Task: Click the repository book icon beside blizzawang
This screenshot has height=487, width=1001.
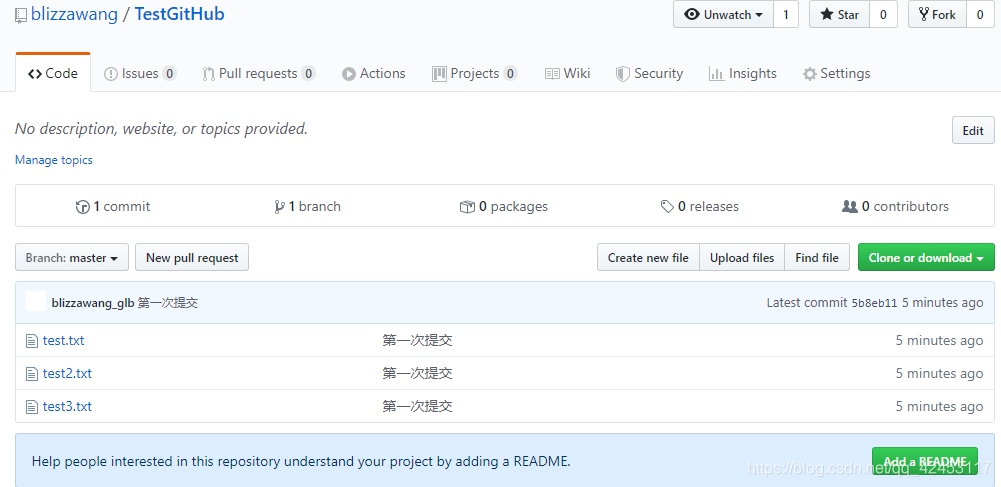Action: (x=21, y=15)
